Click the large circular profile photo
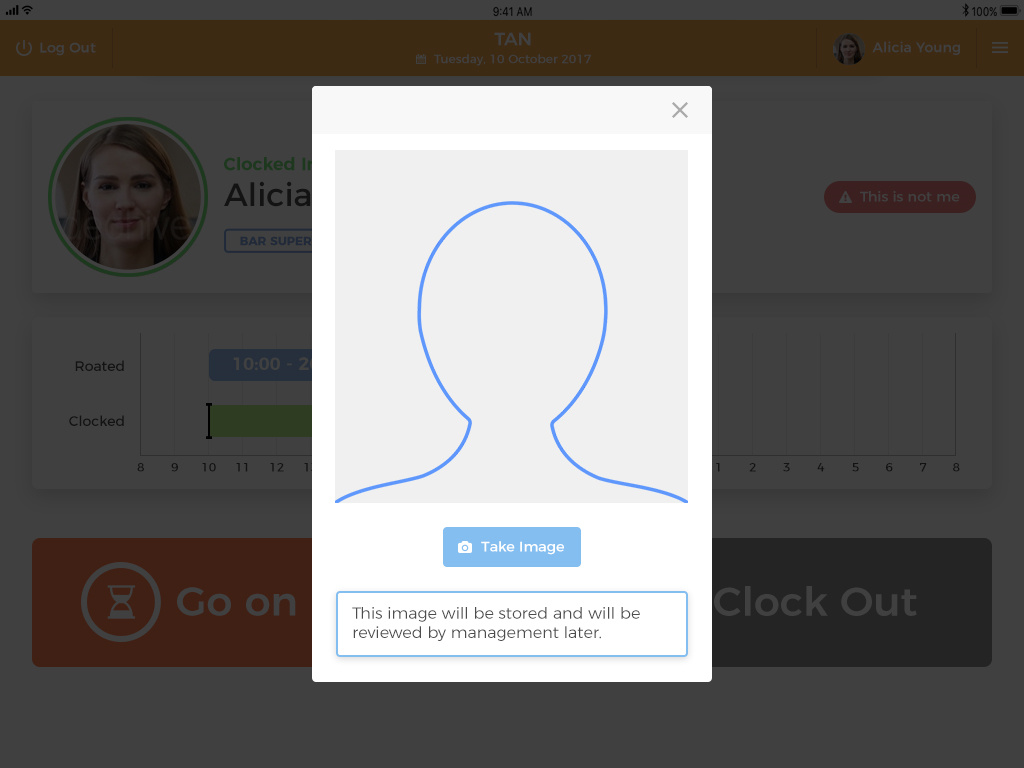This screenshot has height=768, width=1024. coord(127,197)
